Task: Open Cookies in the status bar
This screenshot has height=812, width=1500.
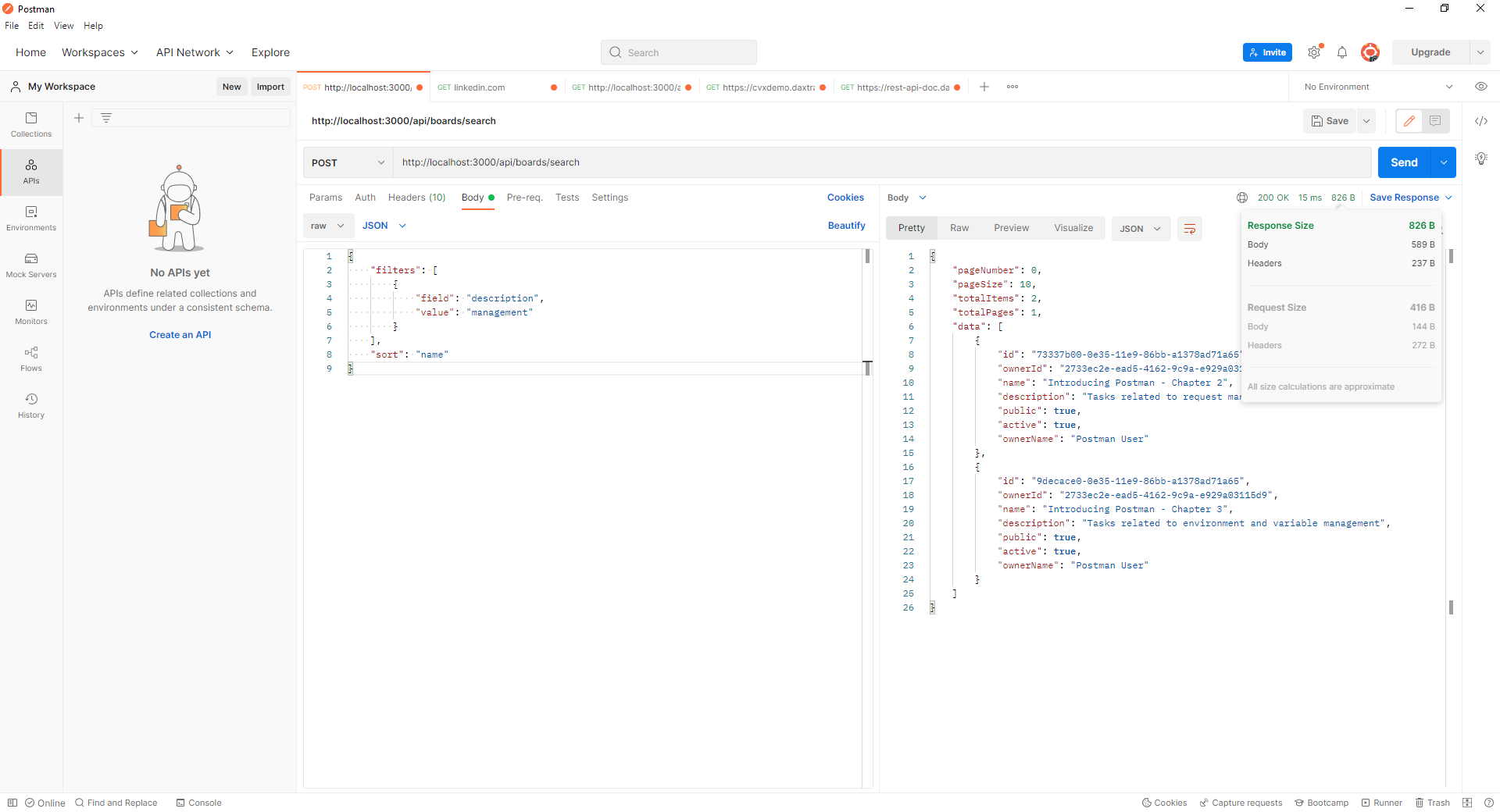Action: click(x=1165, y=803)
